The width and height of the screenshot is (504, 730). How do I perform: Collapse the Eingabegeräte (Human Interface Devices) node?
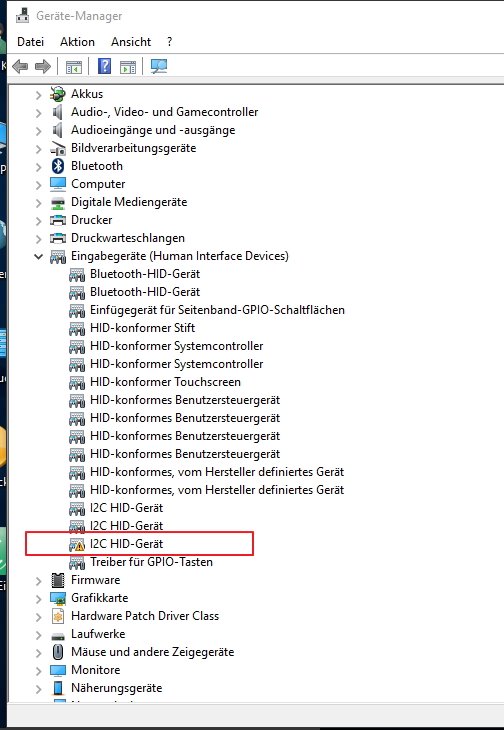pyautogui.click(x=39, y=256)
